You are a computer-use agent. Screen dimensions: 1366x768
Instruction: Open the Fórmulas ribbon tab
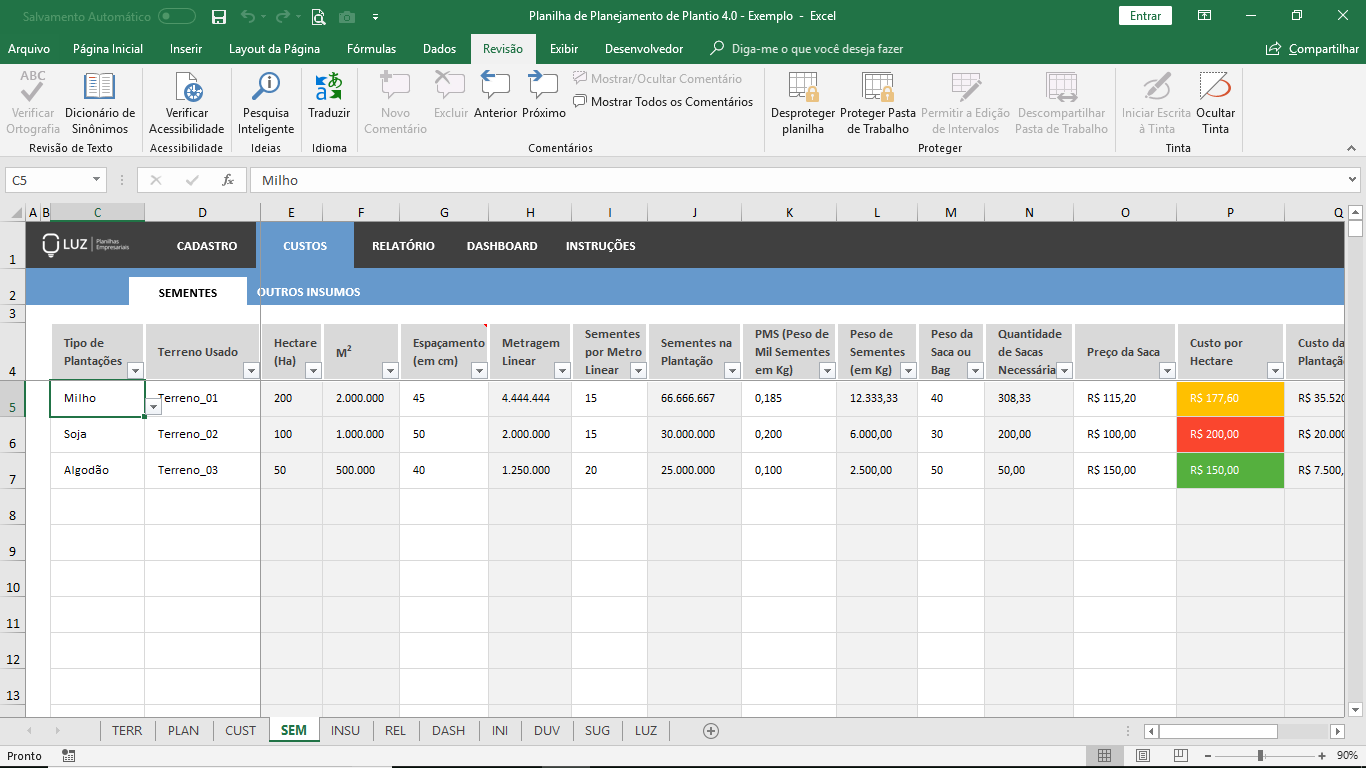[371, 49]
